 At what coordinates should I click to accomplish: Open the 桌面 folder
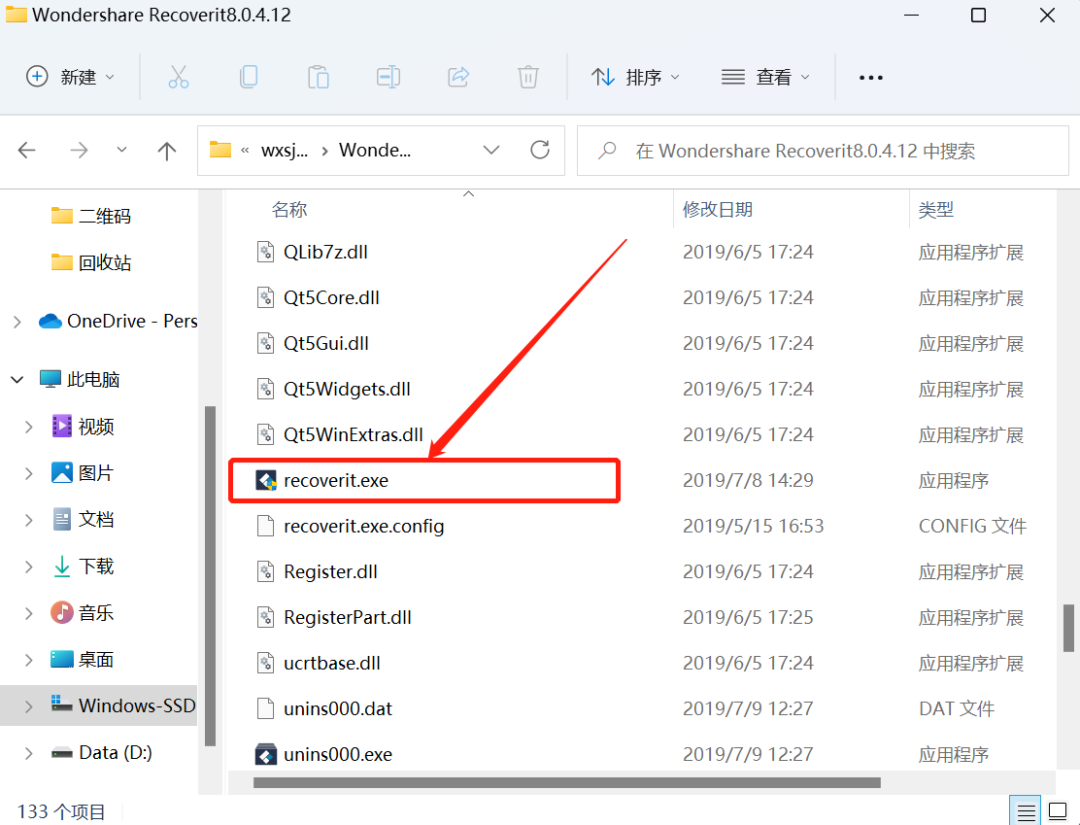click(83, 659)
